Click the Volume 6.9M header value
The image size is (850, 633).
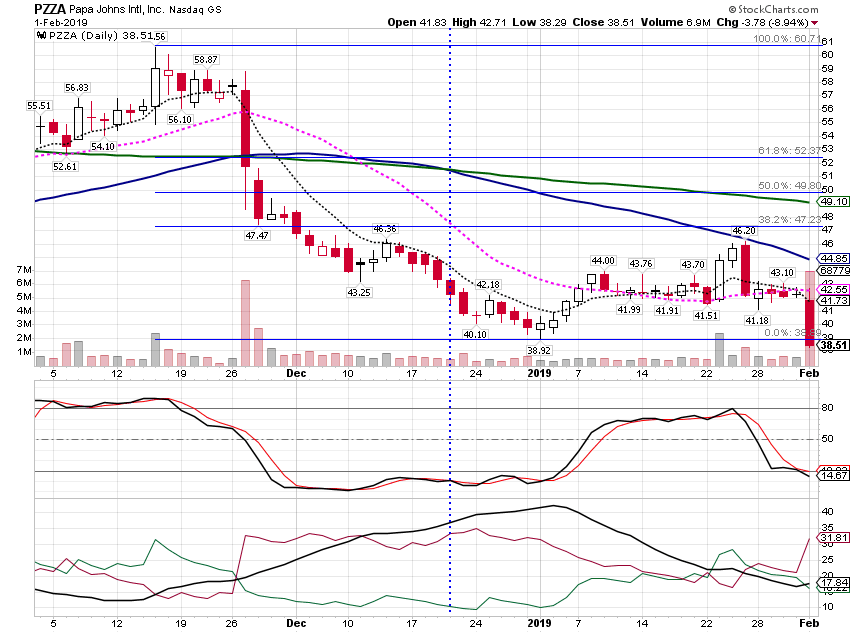(675, 22)
